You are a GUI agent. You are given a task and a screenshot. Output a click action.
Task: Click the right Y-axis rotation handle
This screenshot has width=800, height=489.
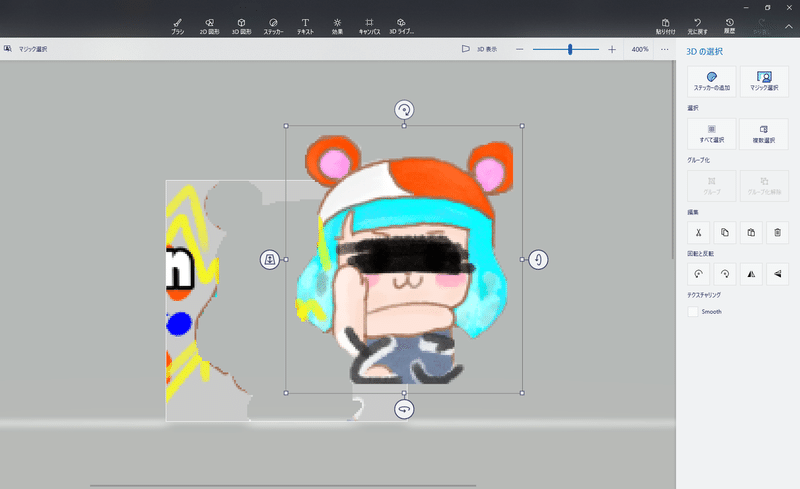point(538,259)
